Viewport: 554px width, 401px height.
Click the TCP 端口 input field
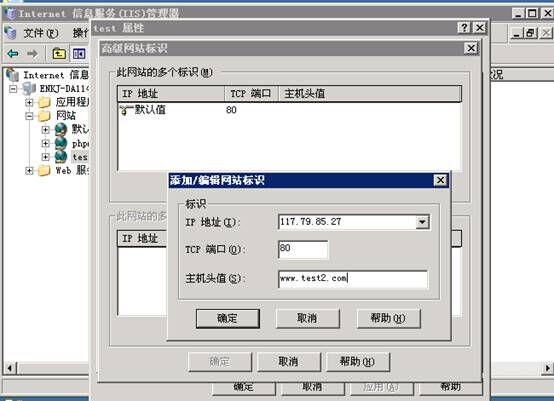coord(303,249)
